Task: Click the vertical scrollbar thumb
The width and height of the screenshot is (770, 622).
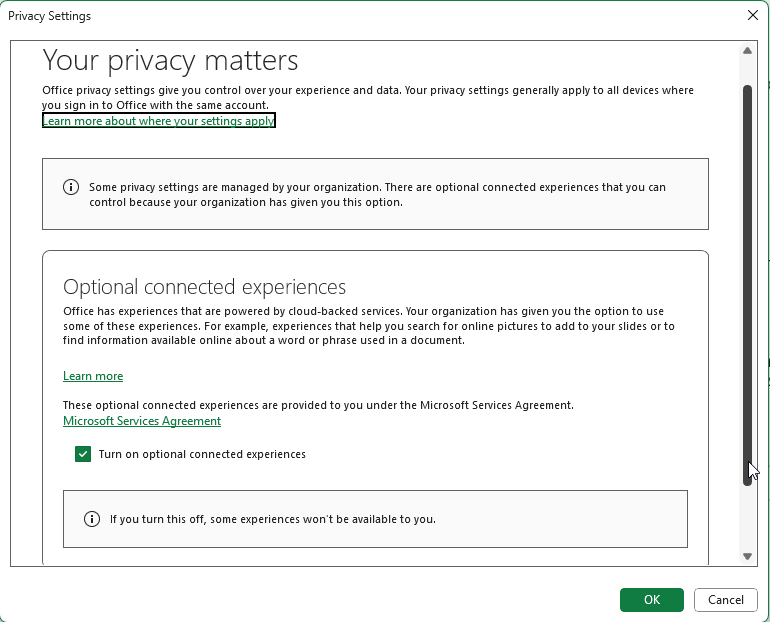Action: [x=747, y=280]
